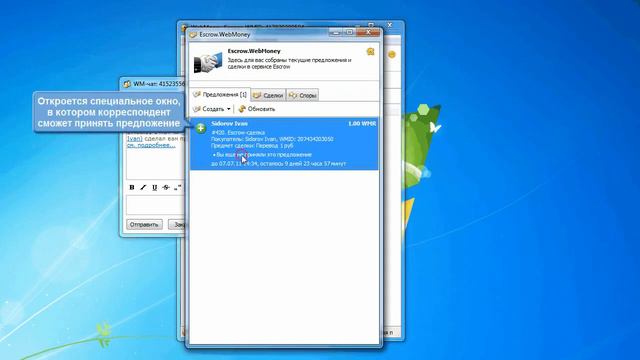Click the message input field in the WM chat

click(156, 204)
